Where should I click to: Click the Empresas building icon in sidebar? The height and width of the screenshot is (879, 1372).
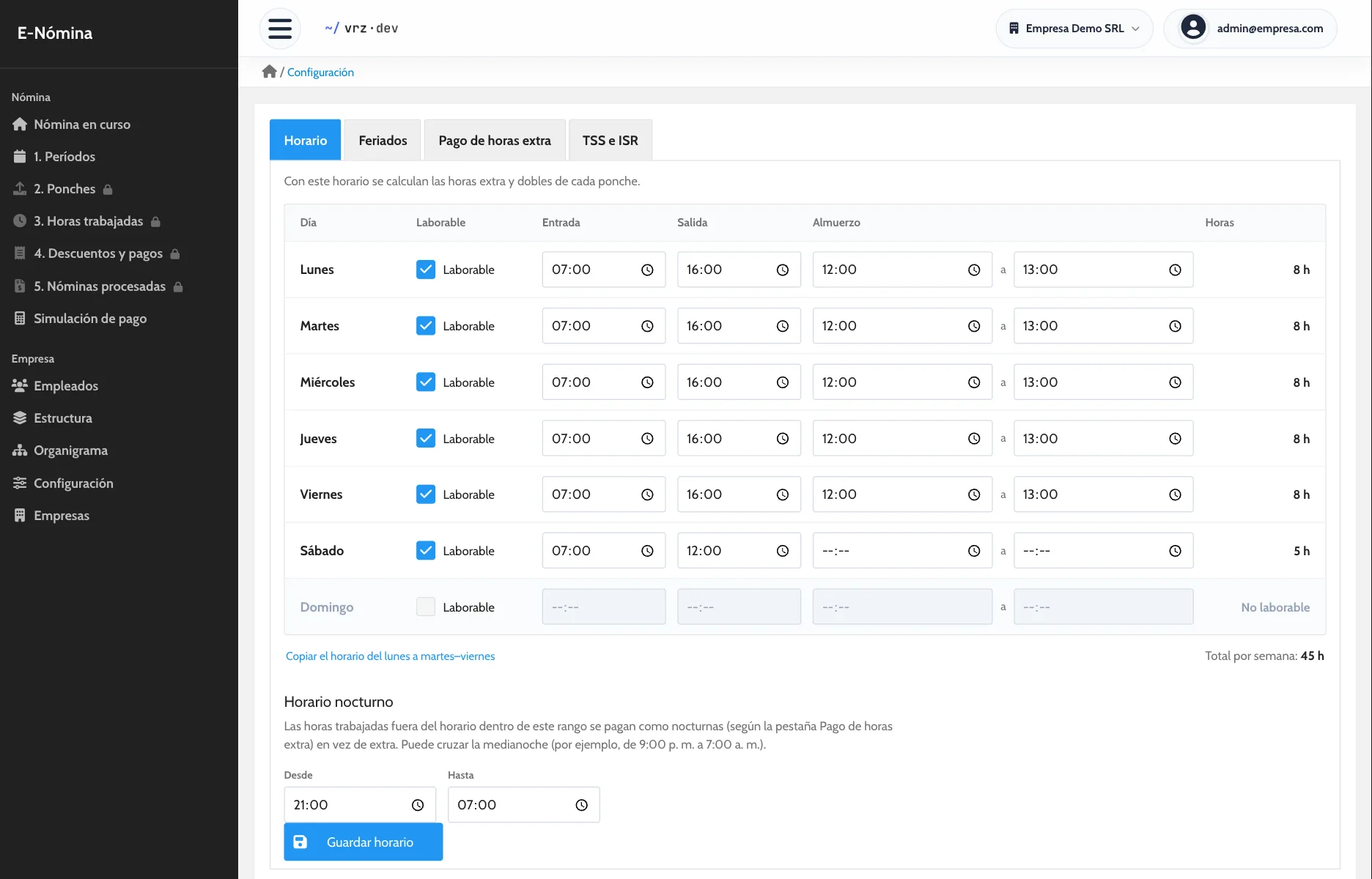[x=20, y=516]
